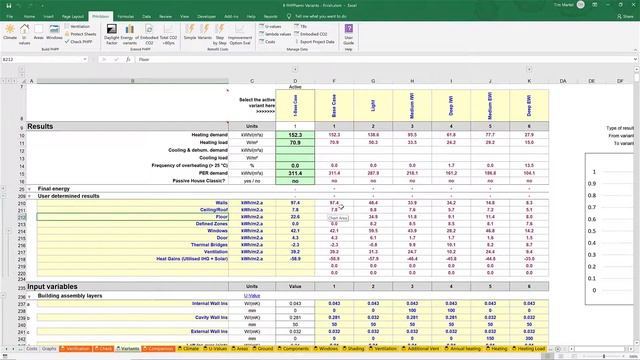This screenshot has width=640, height=360.
Task: Choose the Step by Step retrofit tool
Action: [220, 34]
